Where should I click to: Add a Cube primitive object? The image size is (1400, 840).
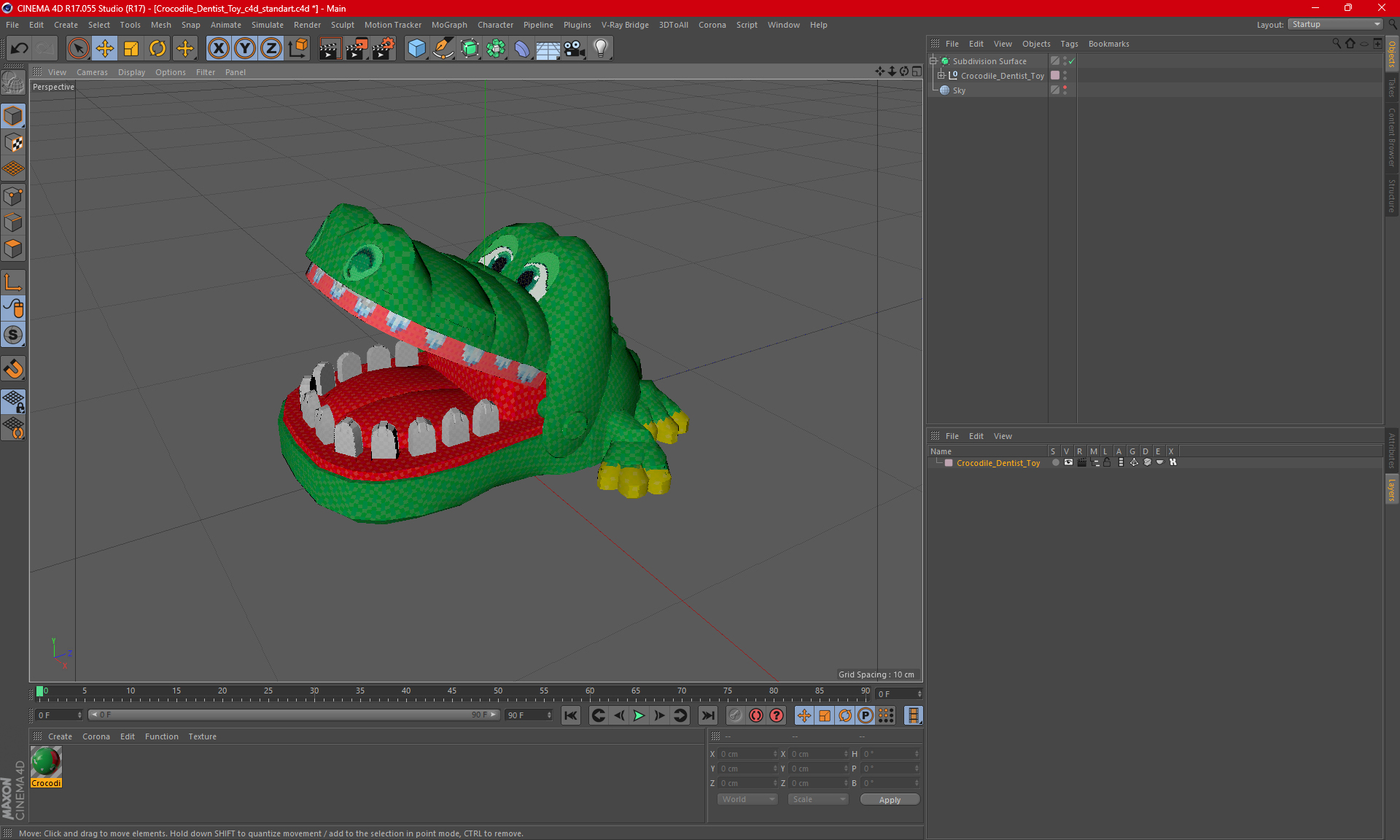pyautogui.click(x=416, y=49)
